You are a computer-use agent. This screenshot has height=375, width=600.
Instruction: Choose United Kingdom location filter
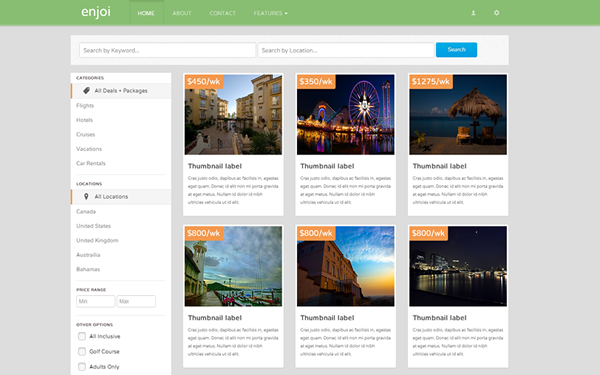click(x=97, y=240)
